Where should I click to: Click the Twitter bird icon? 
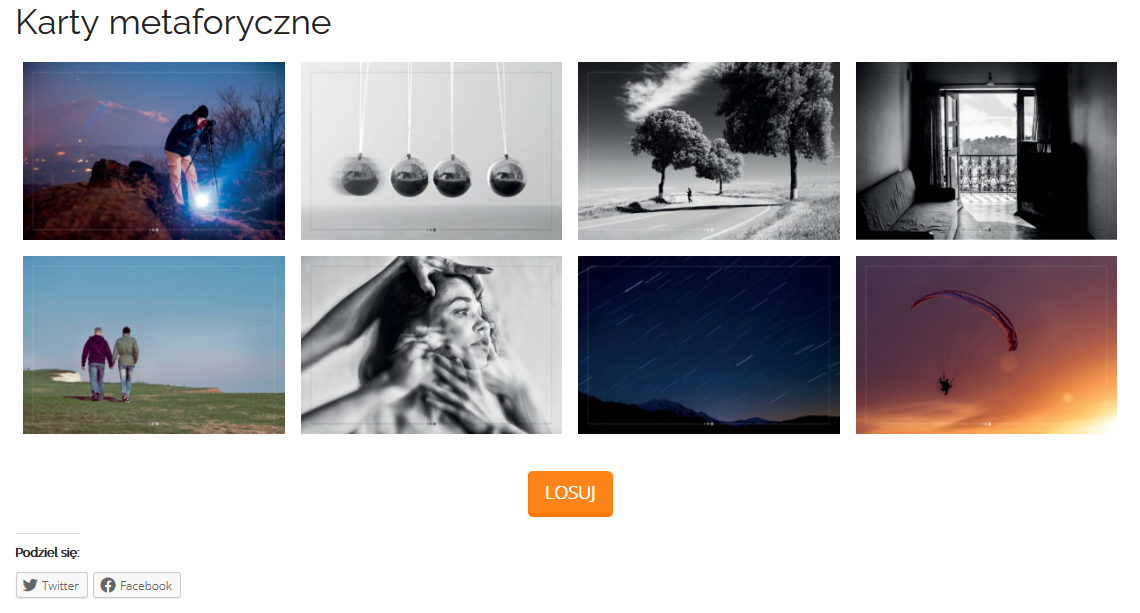30,585
